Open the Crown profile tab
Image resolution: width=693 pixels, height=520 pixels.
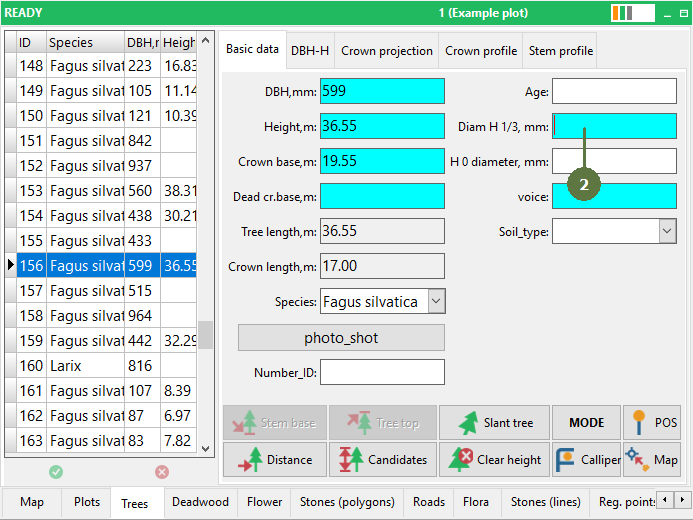click(481, 51)
